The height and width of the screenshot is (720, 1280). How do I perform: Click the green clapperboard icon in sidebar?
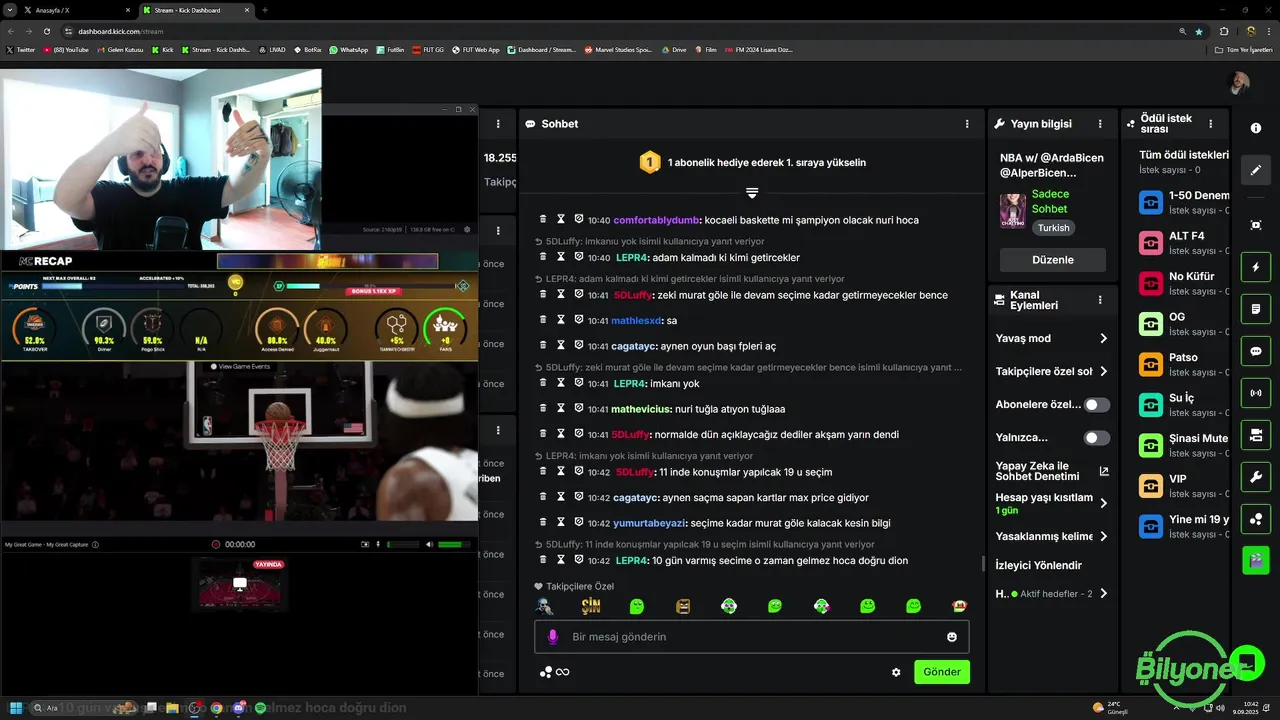(1256, 560)
